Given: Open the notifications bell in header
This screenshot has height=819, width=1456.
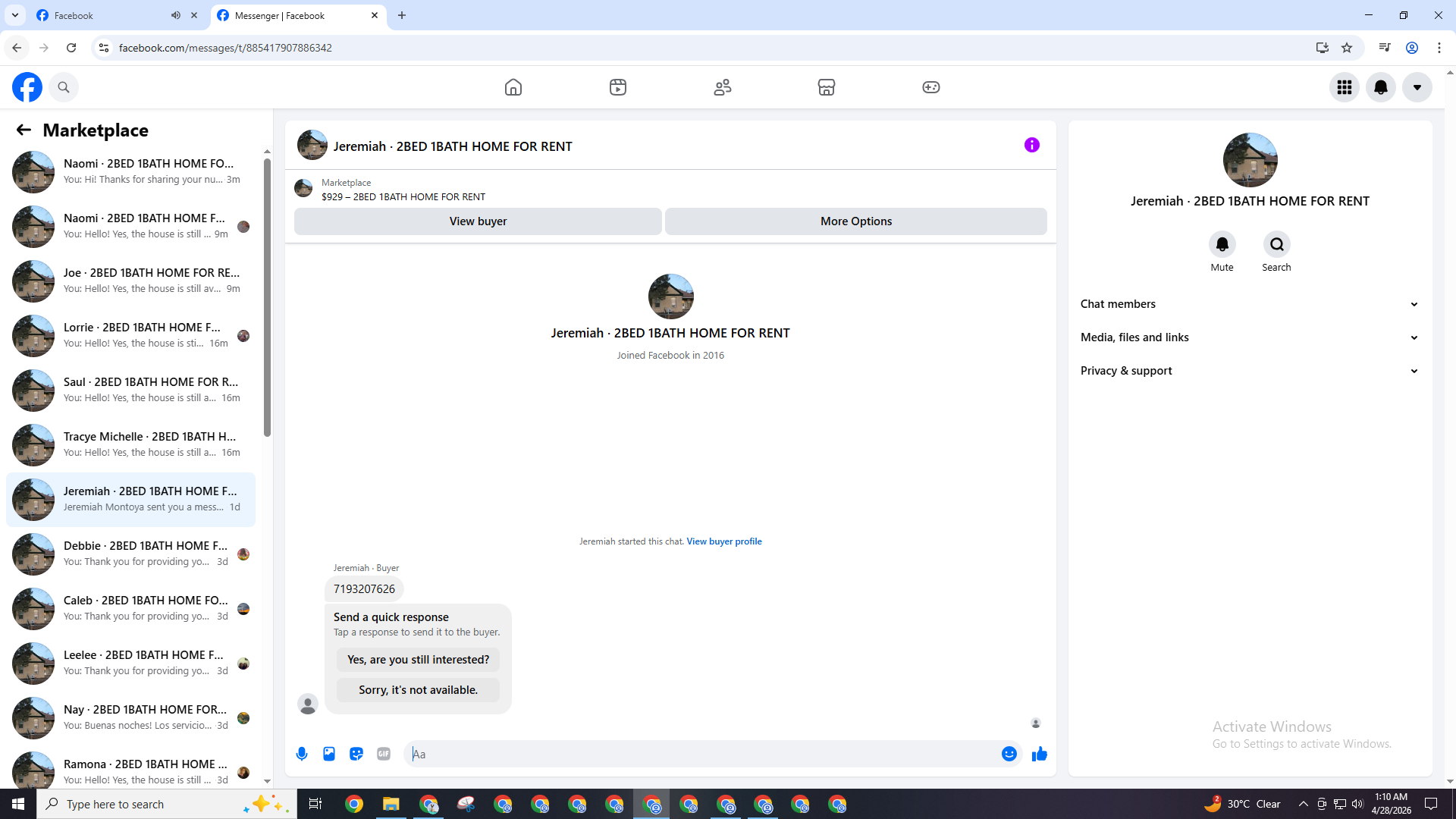Looking at the screenshot, I should pyautogui.click(x=1381, y=87).
